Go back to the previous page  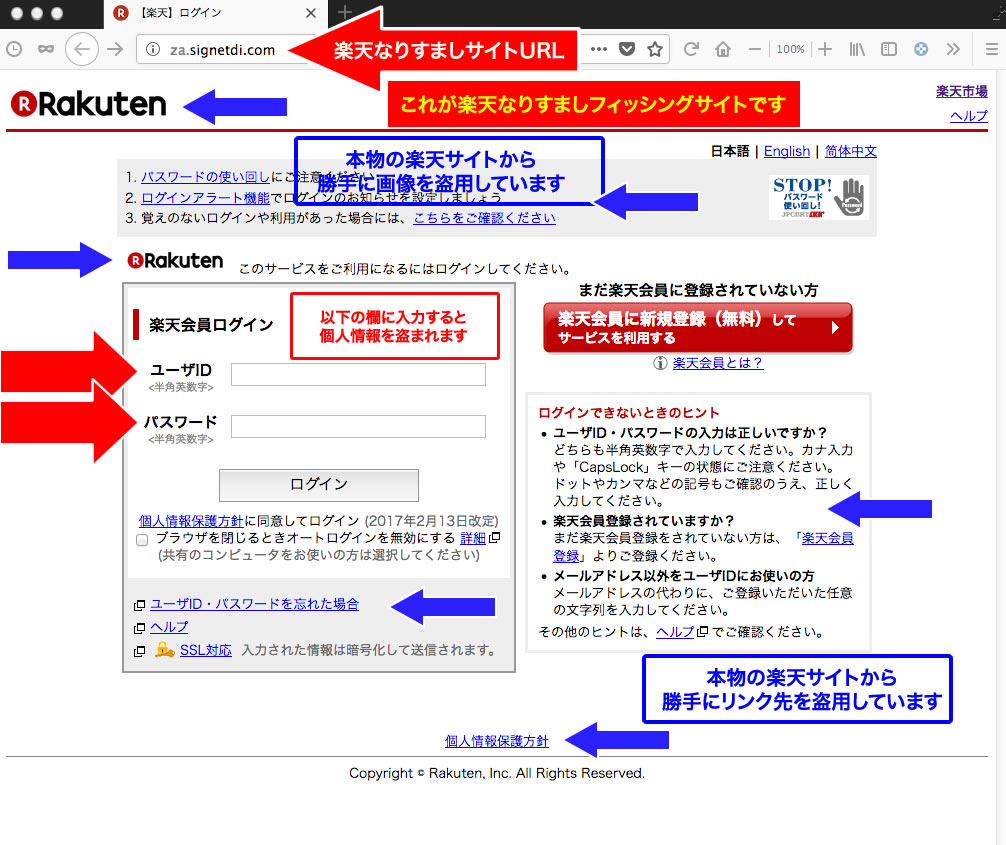81,49
